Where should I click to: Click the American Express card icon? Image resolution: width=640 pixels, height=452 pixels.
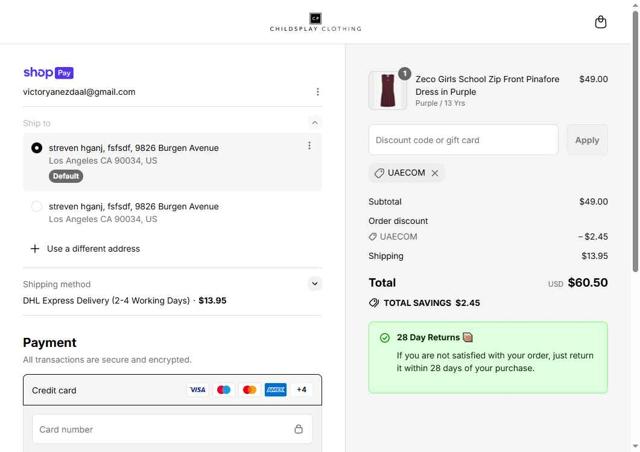(x=276, y=390)
